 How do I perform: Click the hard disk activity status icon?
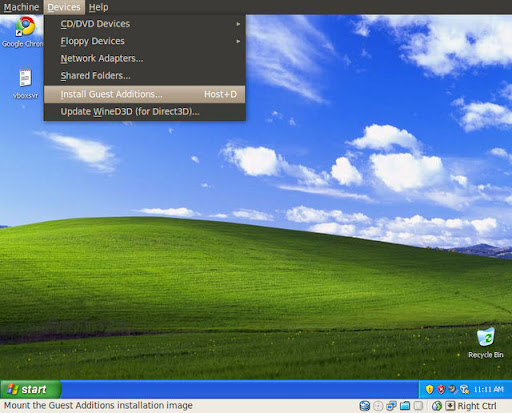(365, 406)
